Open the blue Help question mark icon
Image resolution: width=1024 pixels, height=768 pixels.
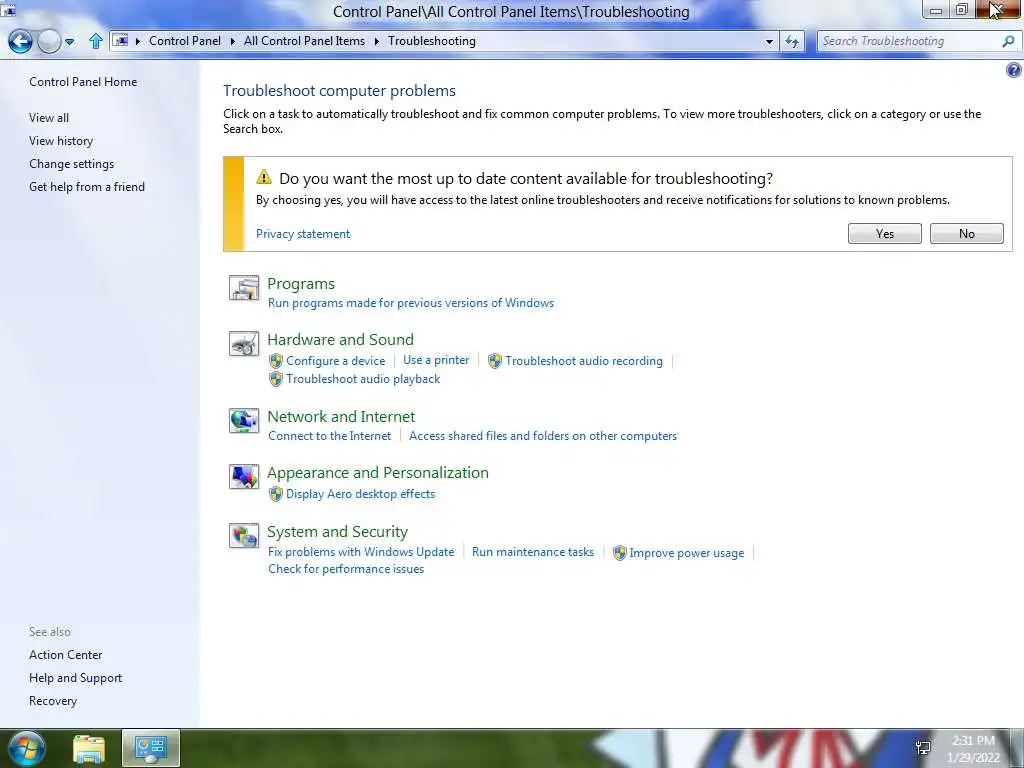click(1014, 70)
